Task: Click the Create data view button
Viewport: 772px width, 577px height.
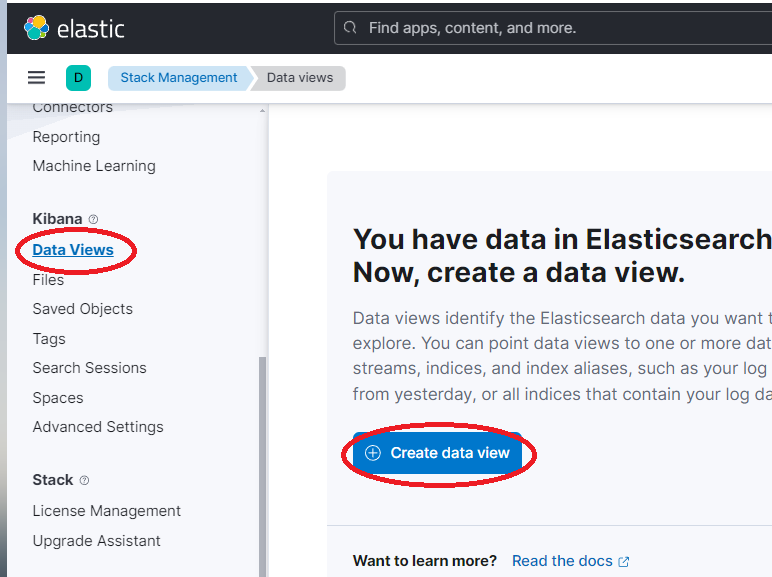Action: tap(437, 453)
